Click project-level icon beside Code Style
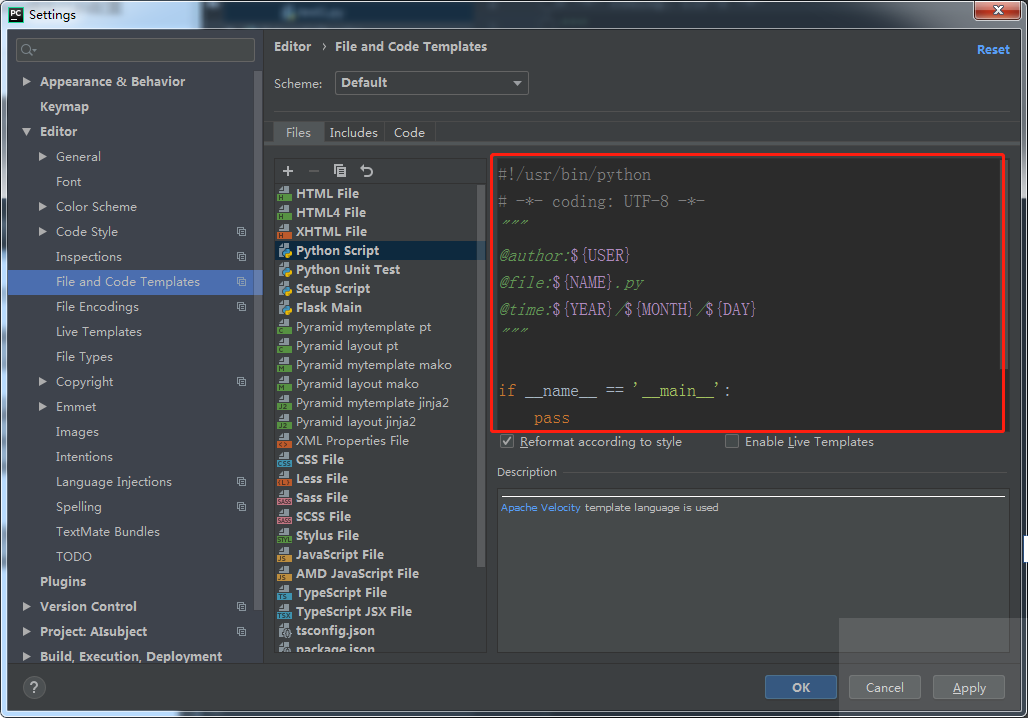 [241, 231]
